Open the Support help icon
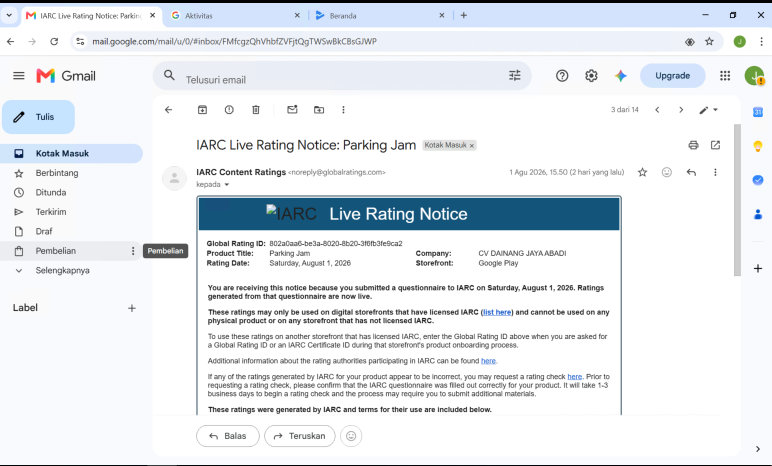 pos(562,75)
